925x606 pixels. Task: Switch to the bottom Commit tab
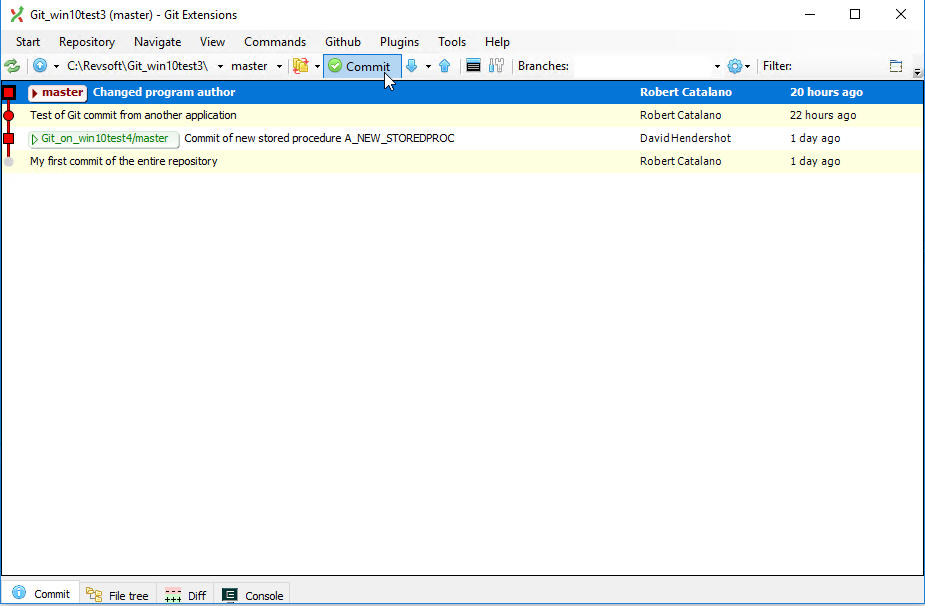[41, 594]
